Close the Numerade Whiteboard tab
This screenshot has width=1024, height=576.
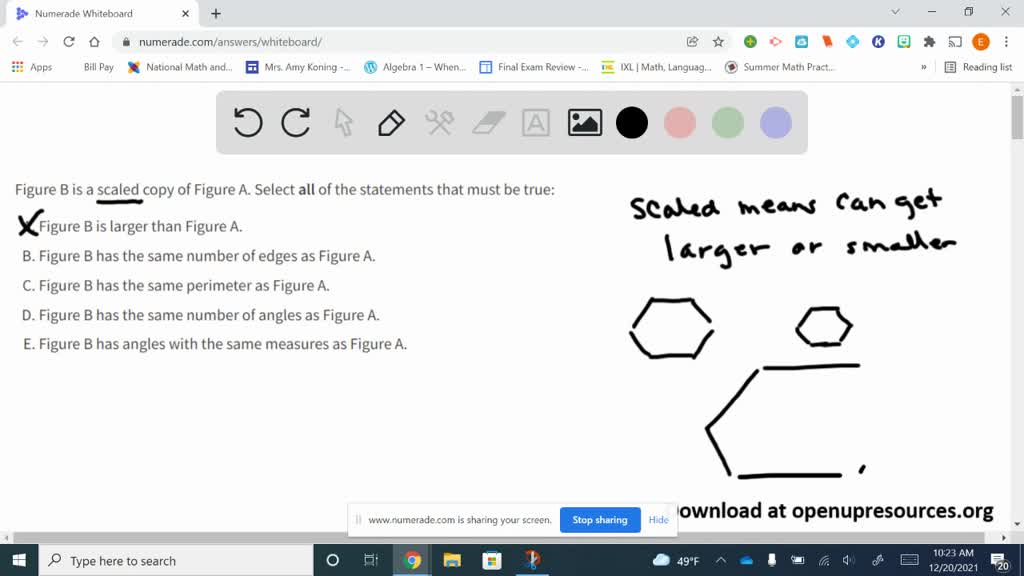coord(185,13)
